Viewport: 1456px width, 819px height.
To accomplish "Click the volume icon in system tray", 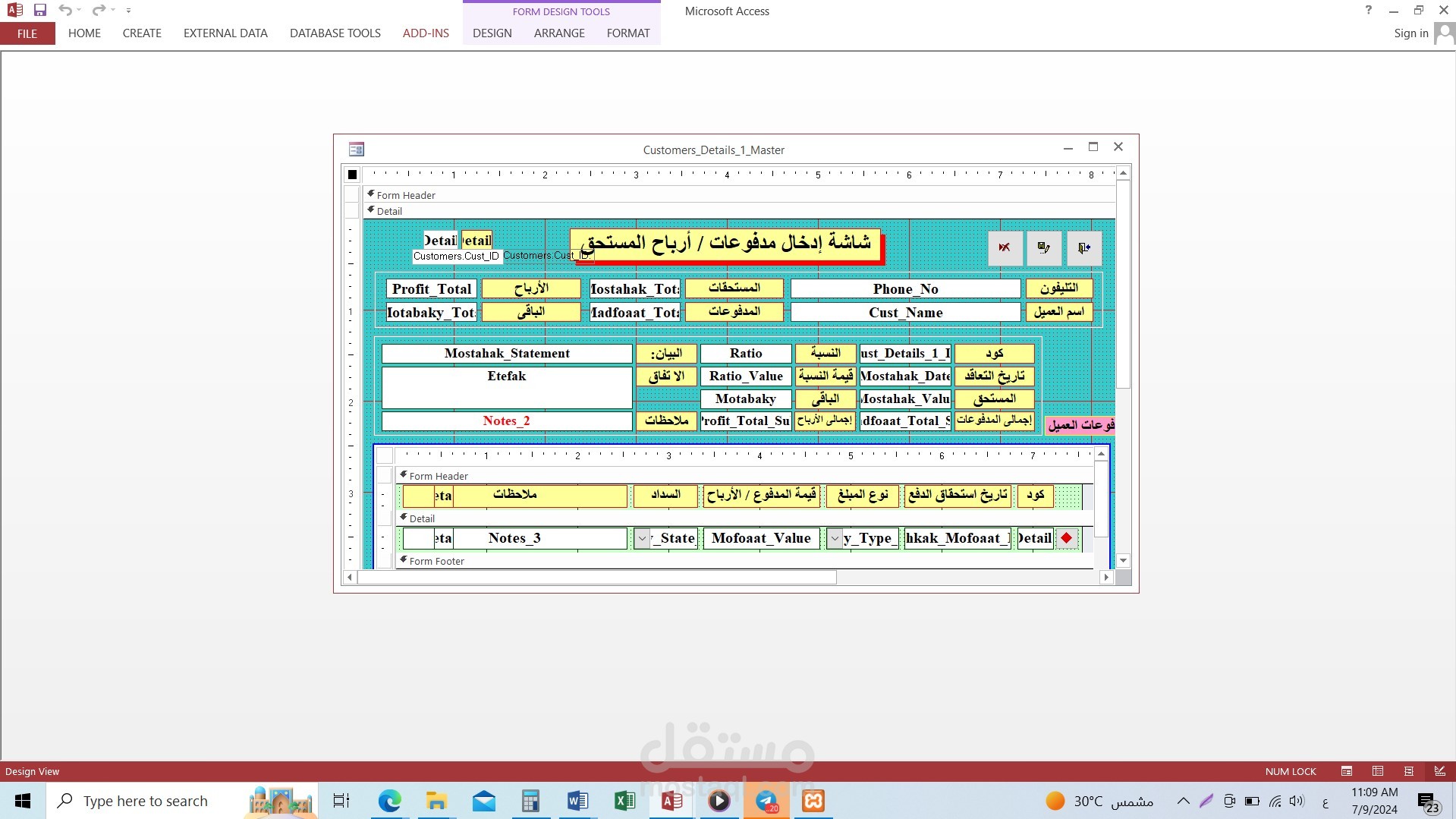I will pyautogui.click(x=1297, y=801).
